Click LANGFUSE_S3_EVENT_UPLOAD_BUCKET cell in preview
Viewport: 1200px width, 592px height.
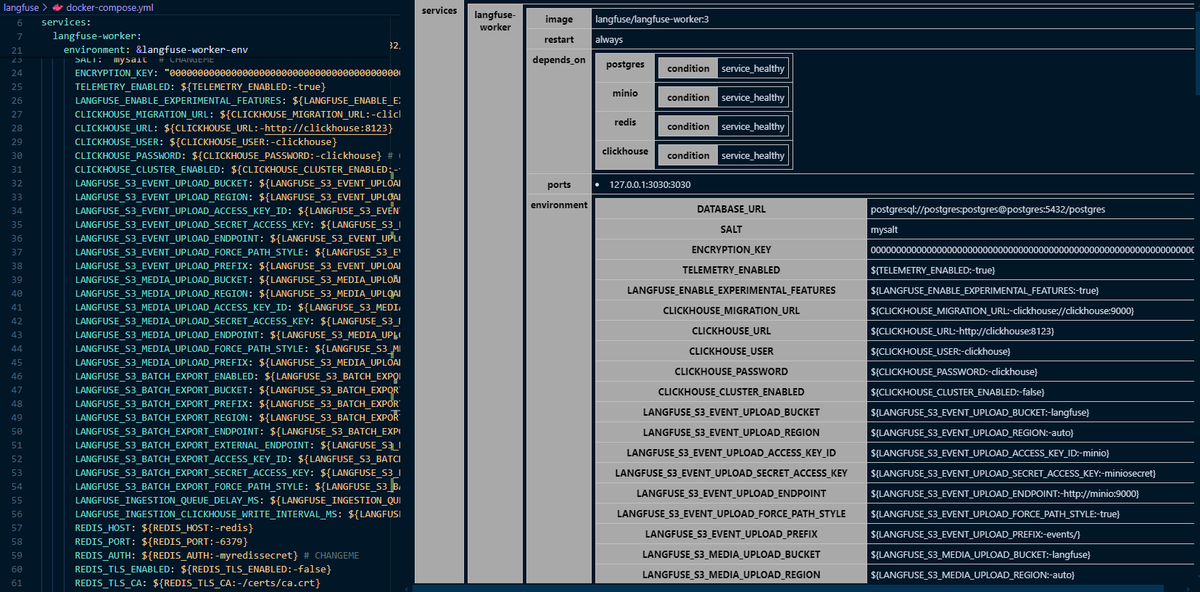point(731,412)
